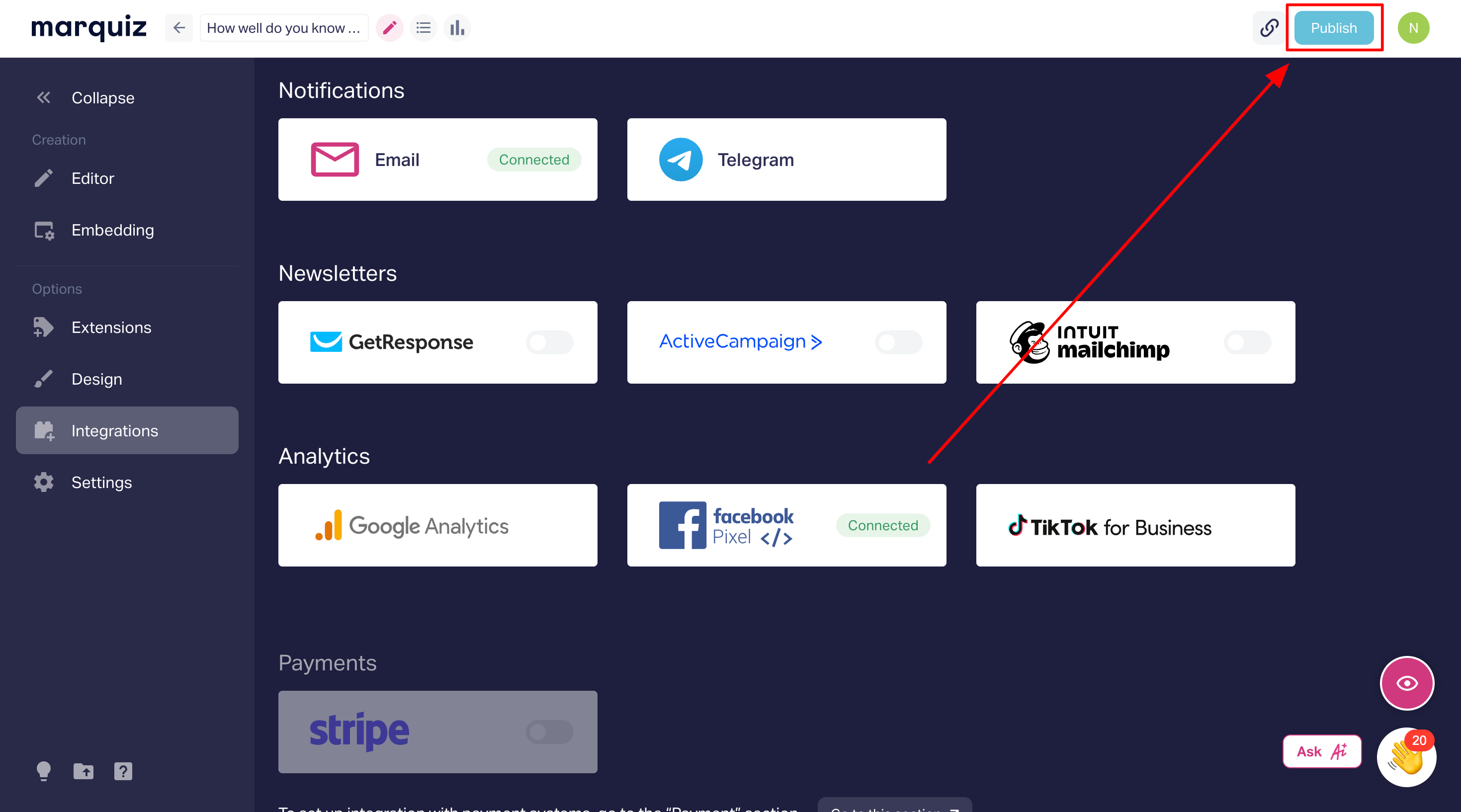The width and height of the screenshot is (1461, 812).
Task: Click the Facebook Pixel Connected badge
Action: tap(882, 525)
